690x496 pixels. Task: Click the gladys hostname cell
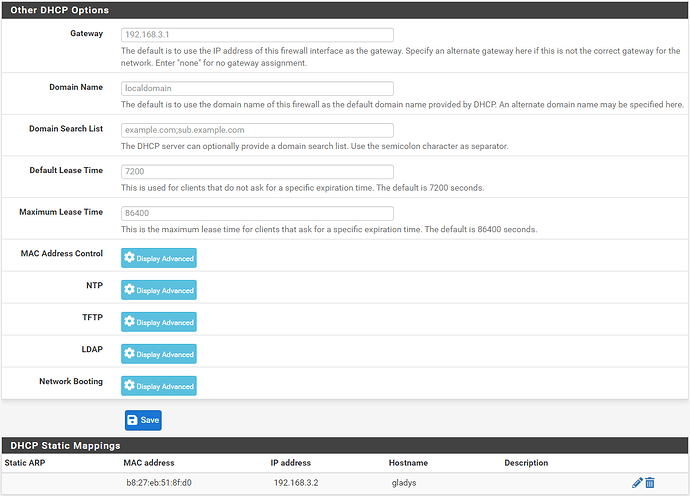403,483
